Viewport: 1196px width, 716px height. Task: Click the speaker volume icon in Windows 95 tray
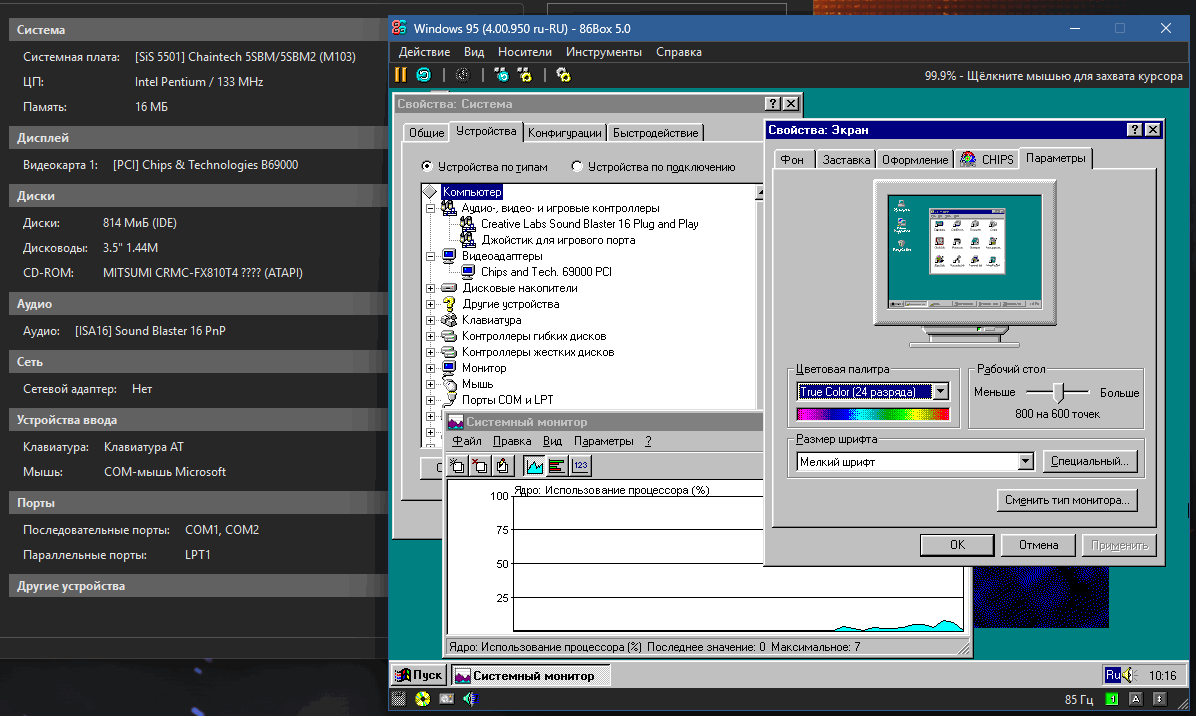point(1129,675)
